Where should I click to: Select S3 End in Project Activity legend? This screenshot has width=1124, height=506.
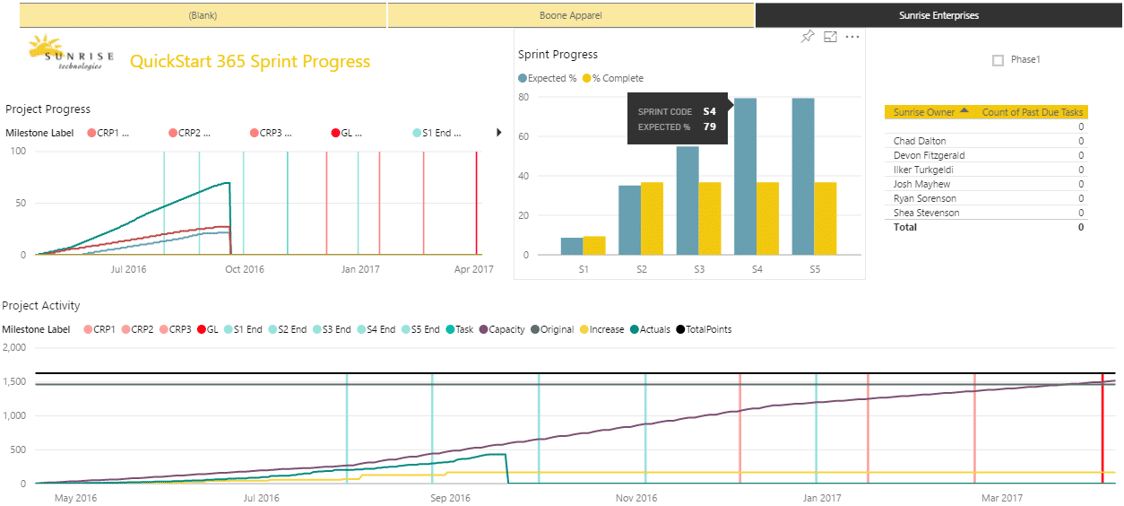coord(330,330)
